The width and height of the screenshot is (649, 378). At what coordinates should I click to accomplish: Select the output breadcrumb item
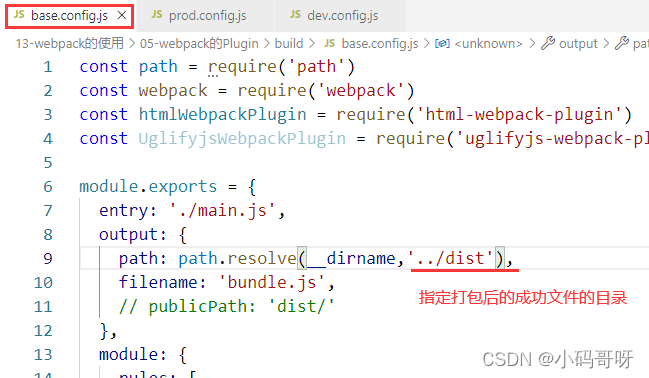[578, 43]
